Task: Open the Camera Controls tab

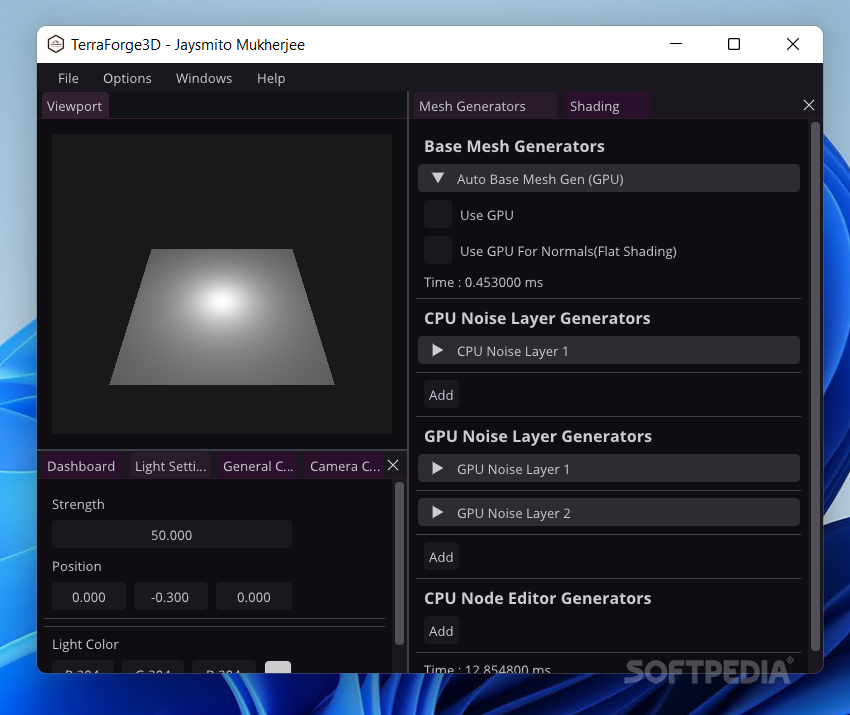Action: click(x=345, y=466)
